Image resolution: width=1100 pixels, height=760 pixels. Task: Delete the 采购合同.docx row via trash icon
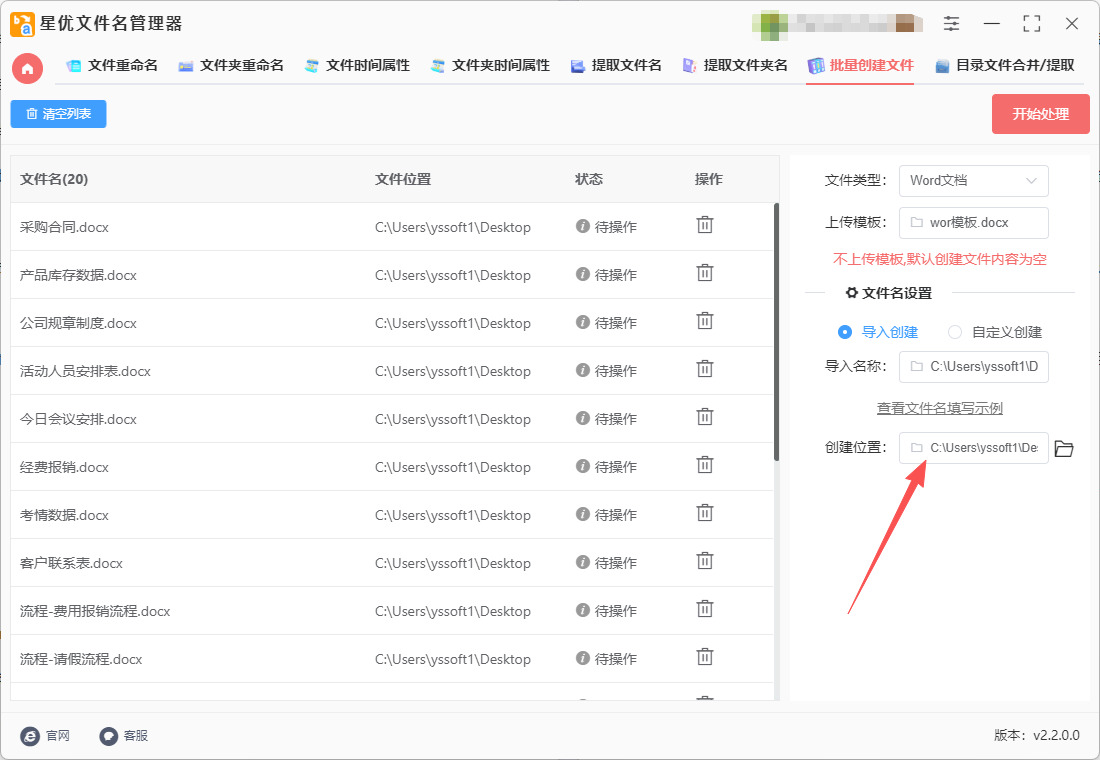[705, 225]
